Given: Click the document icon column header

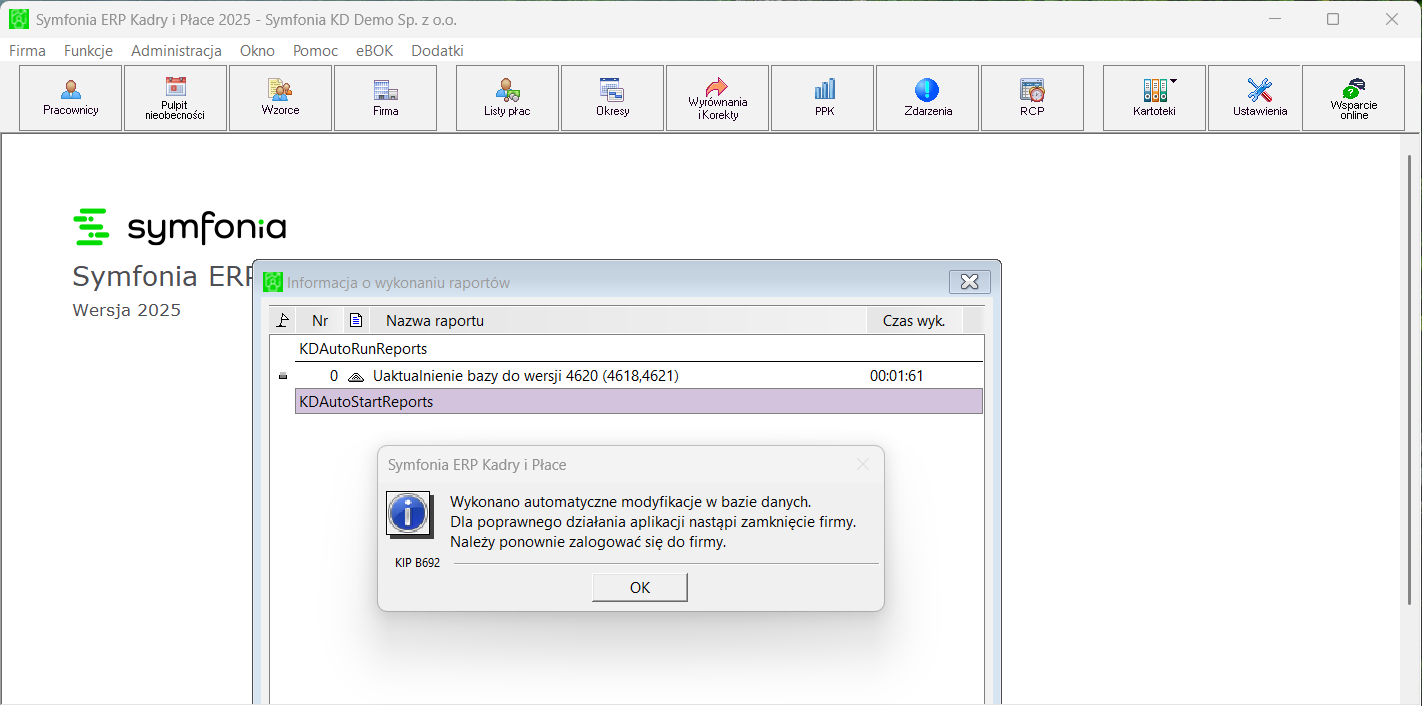Looking at the screenshot, I should pyautogui.click(x=356, y=321).
